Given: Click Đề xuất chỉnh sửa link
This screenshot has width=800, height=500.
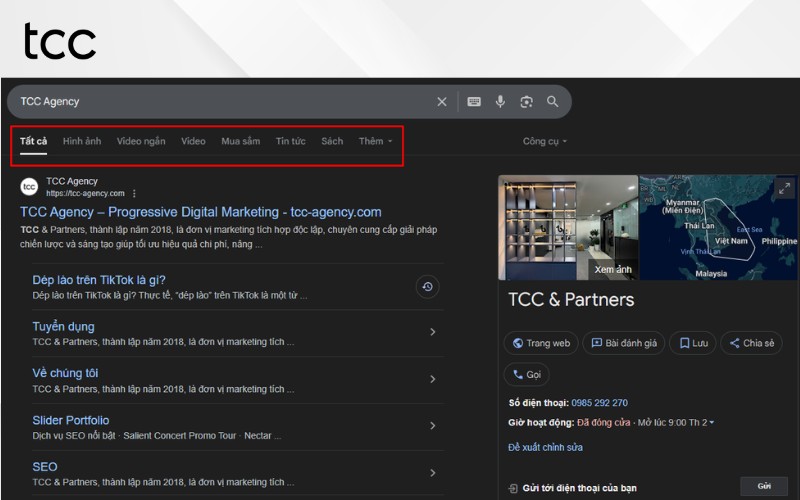Looking at the screenshot, I should 545,447.
